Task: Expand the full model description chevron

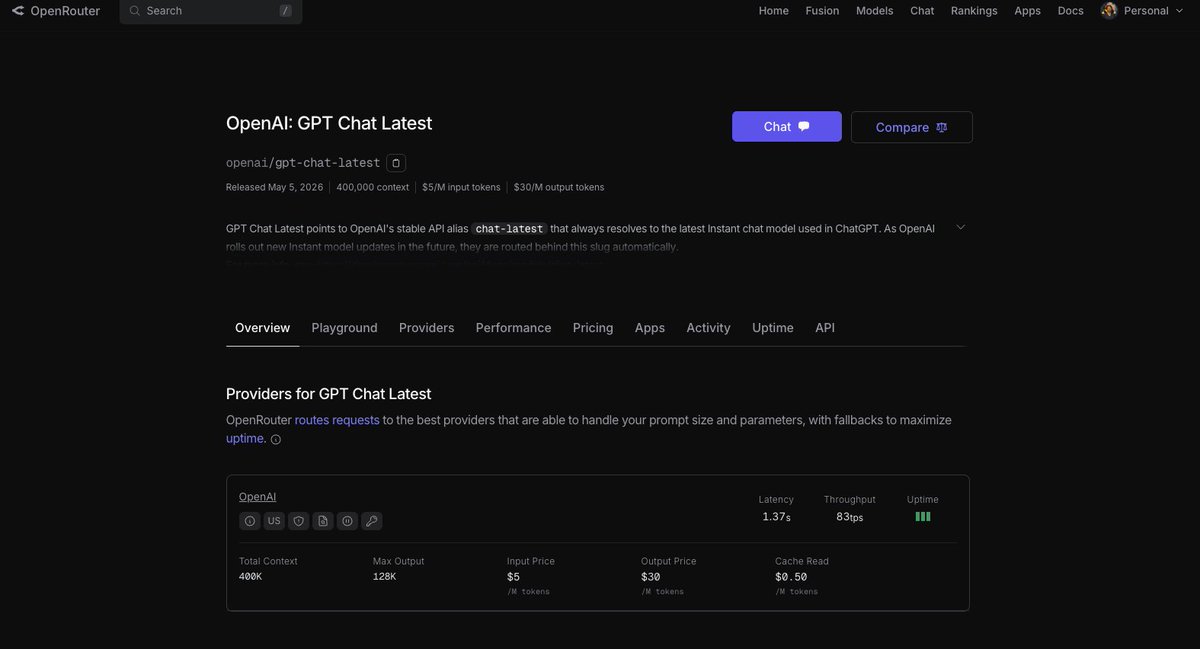Action: coord(961,228)
